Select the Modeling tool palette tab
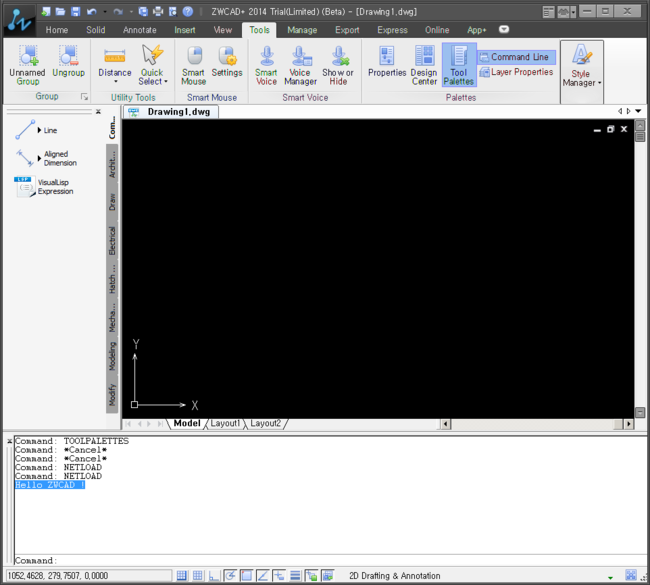650x585 pixels. [112, 356]
